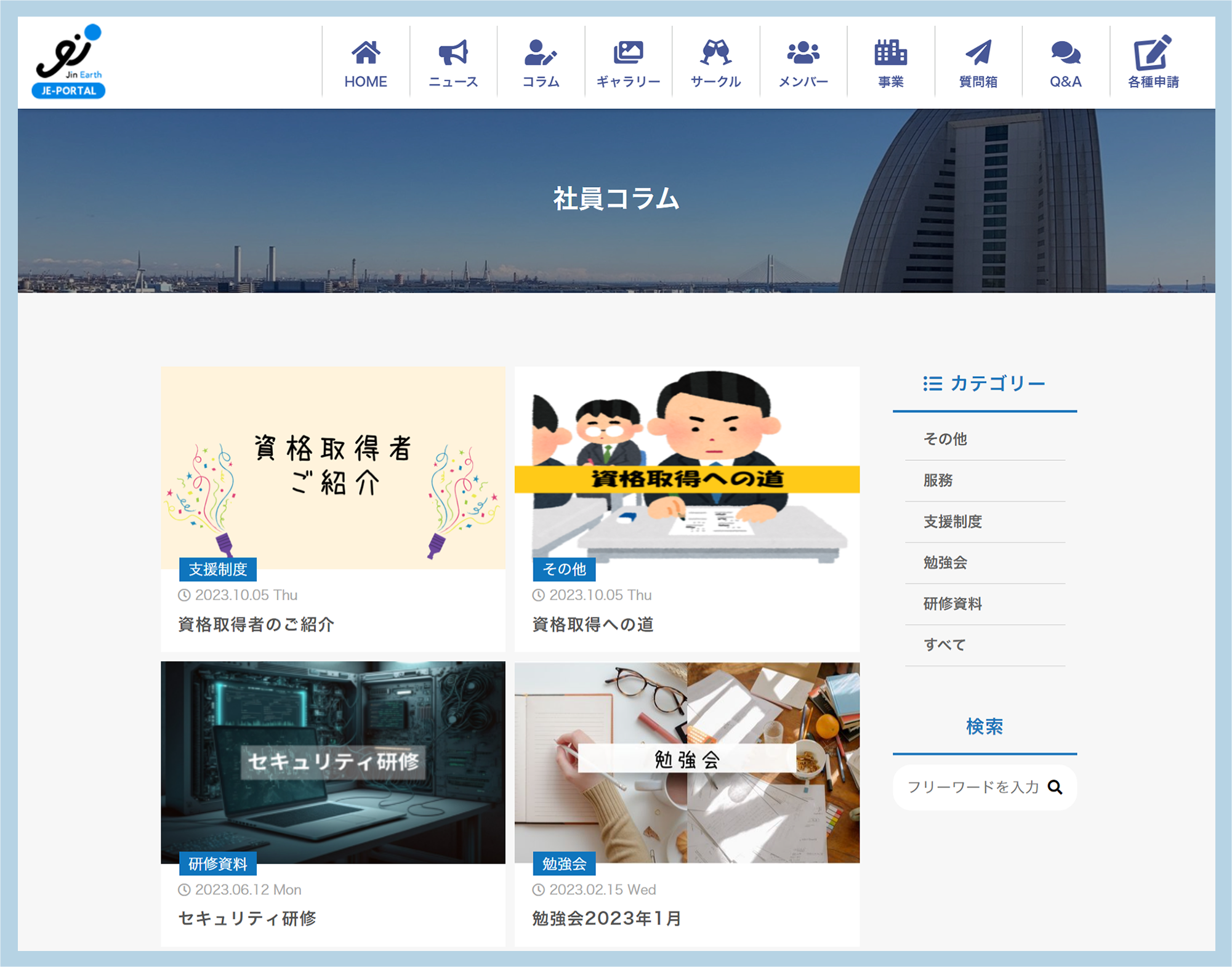
Task: Click the 事業 building icon
Action: pos(891,52)
